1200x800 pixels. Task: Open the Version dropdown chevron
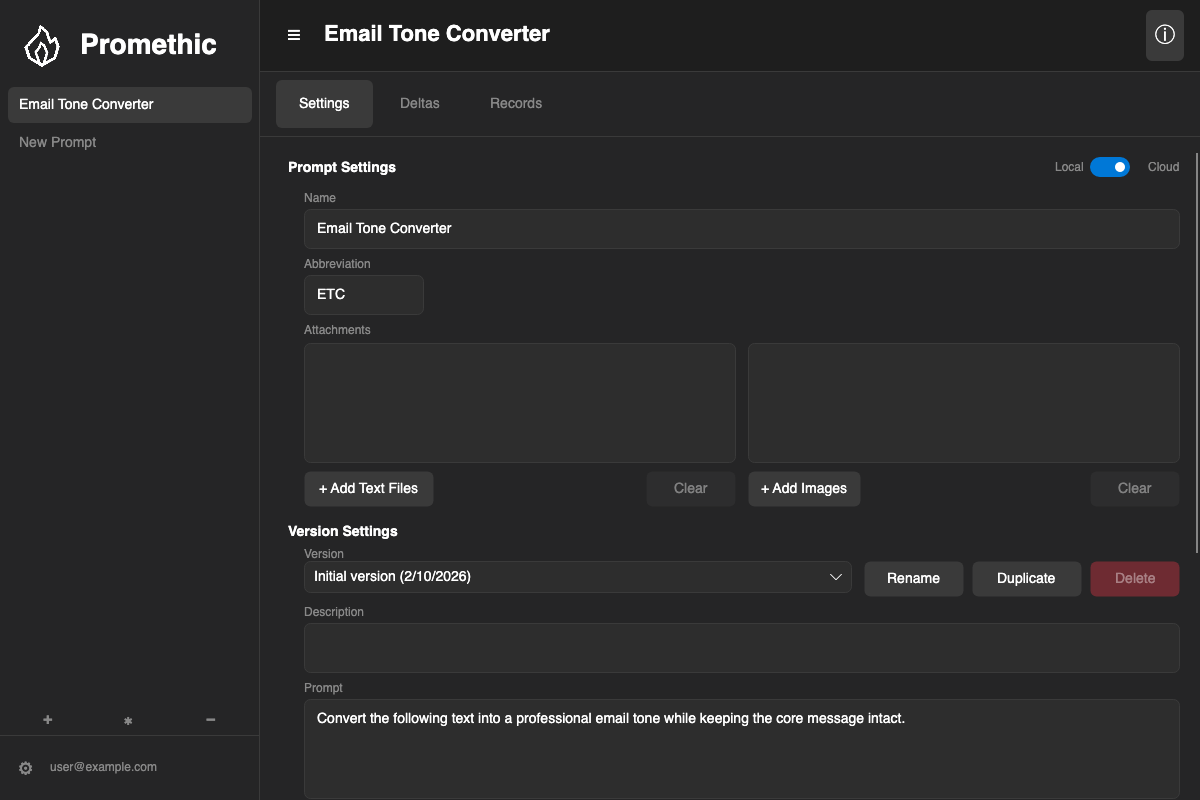pos(836,576)
